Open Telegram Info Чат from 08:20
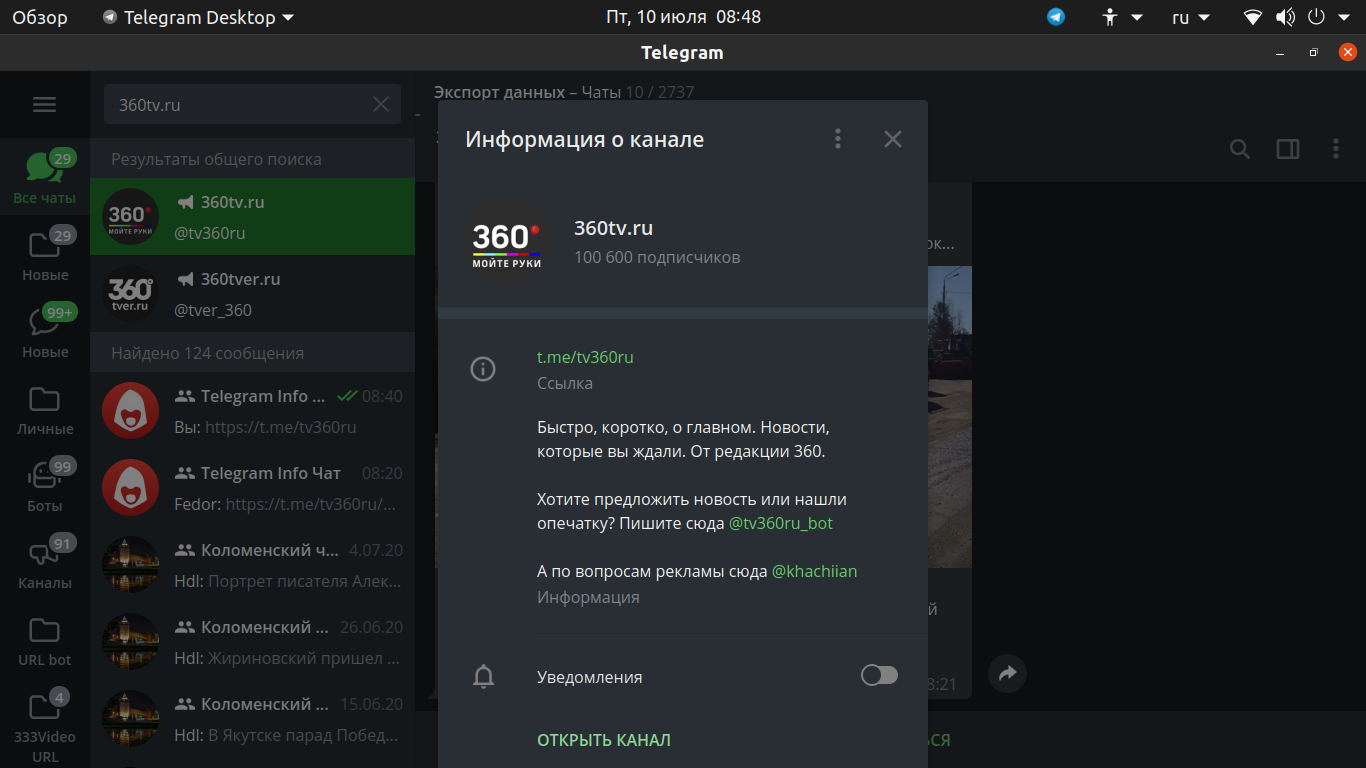The height and width of the screenshot is (768, 1366). click(252, 488)
